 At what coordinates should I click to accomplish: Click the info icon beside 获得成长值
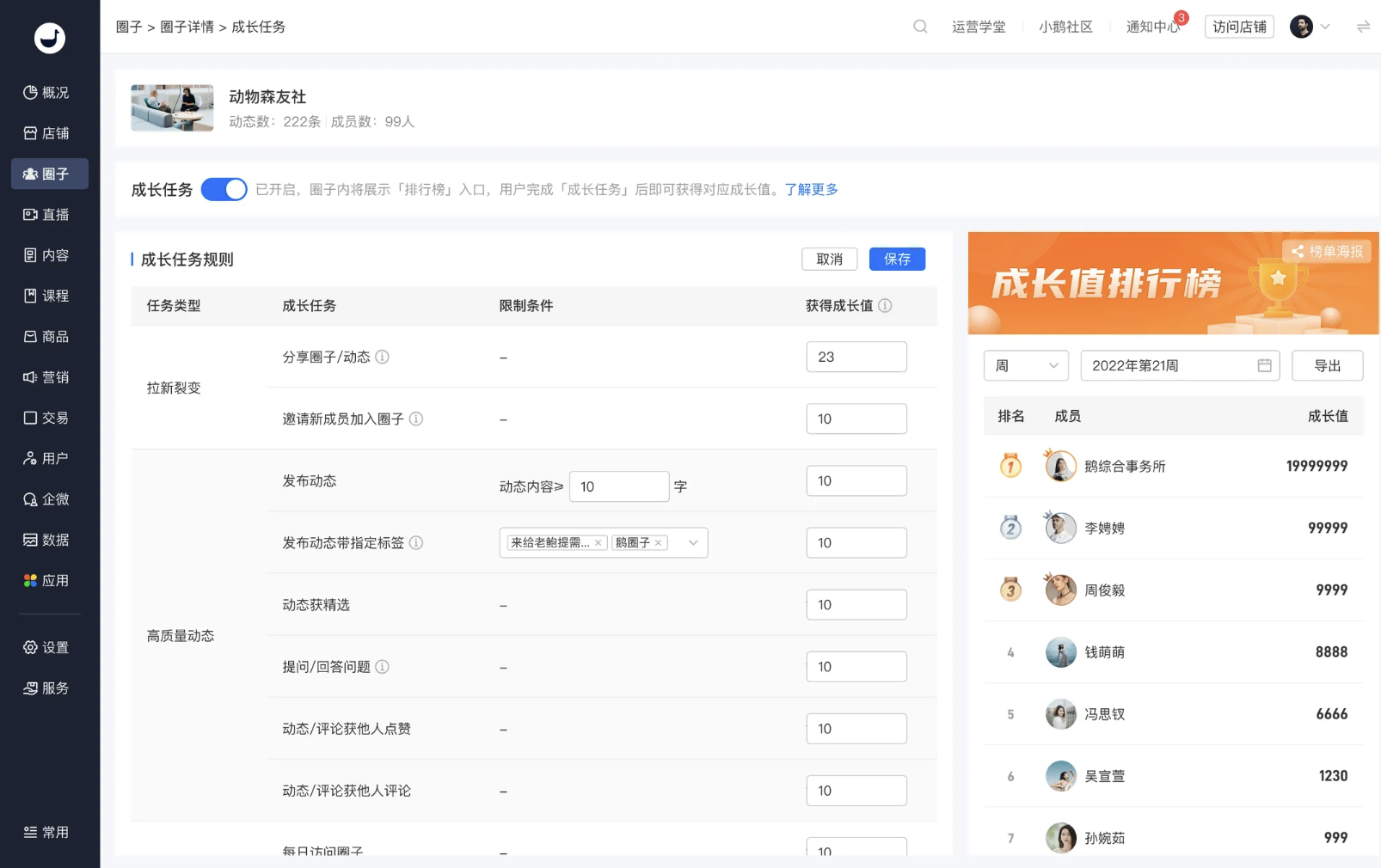click(x=885, y=306)
